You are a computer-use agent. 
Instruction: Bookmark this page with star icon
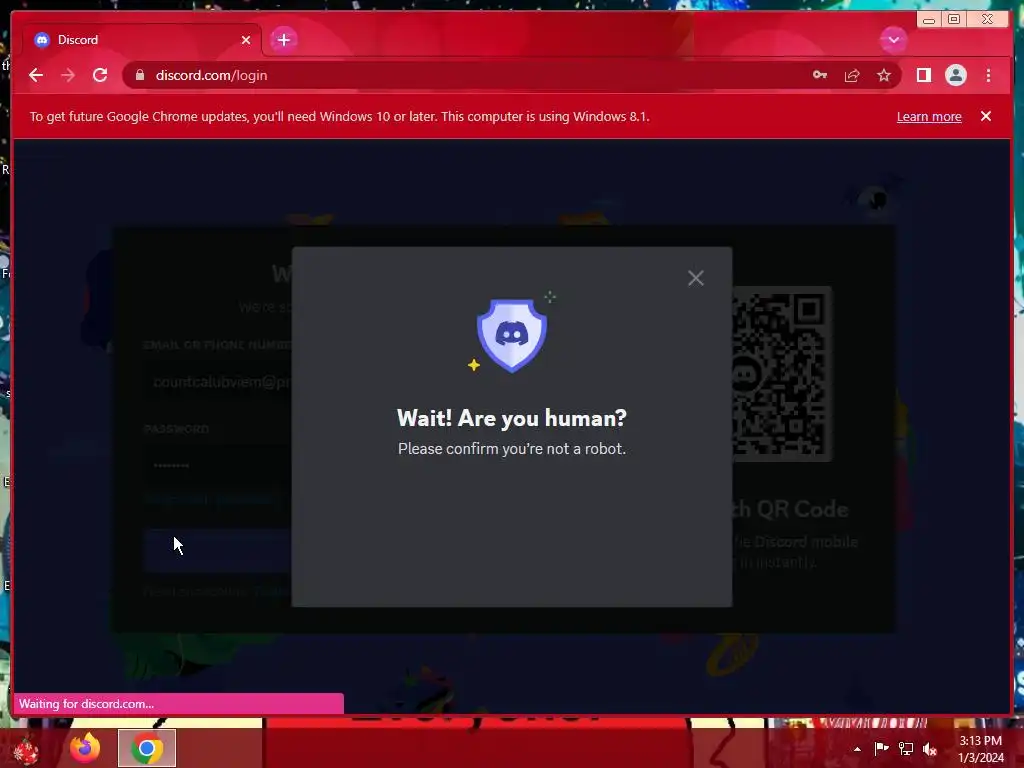point(884,76)
